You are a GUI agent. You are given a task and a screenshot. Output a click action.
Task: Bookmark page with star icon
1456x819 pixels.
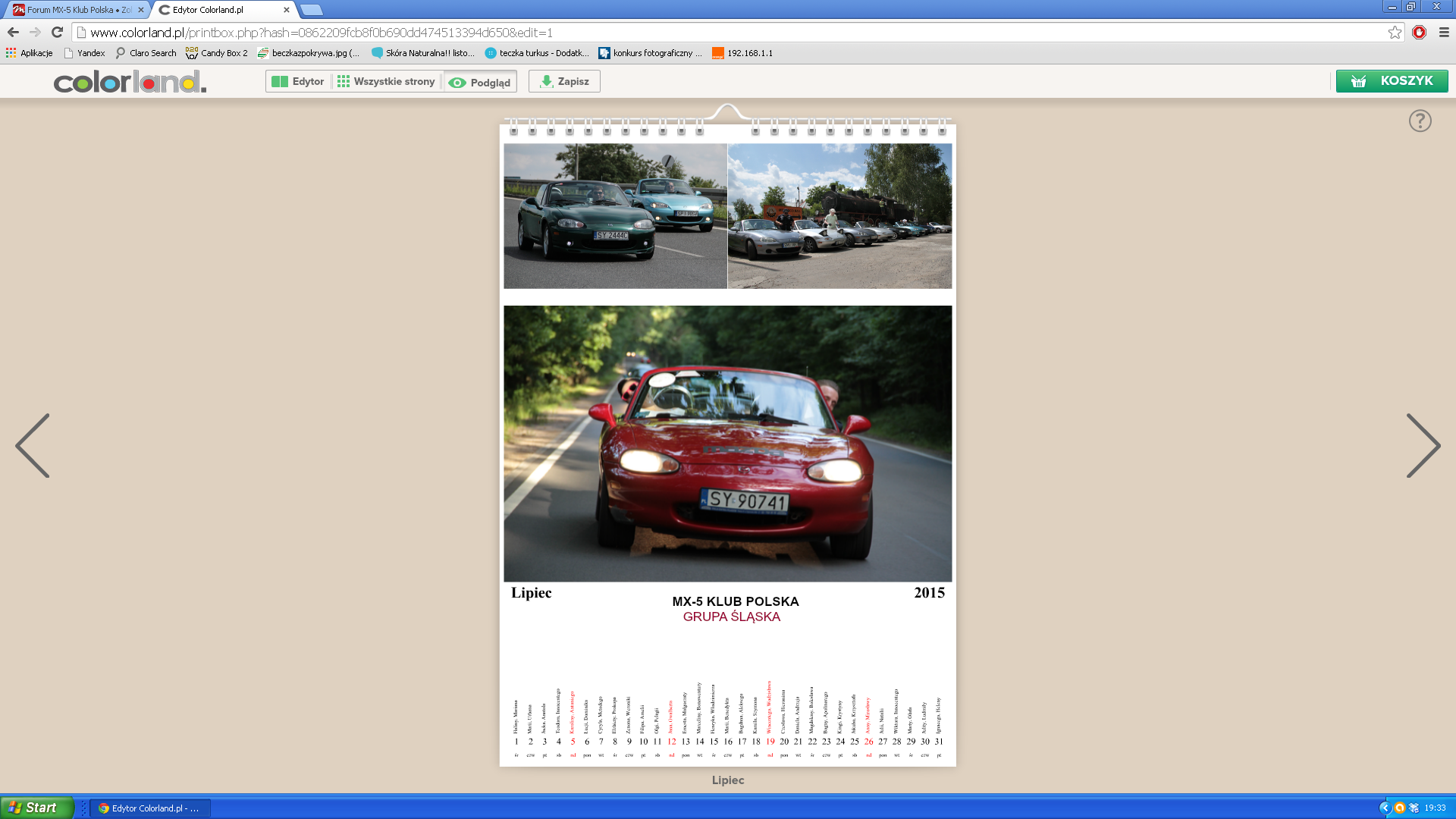point(1395,33)
